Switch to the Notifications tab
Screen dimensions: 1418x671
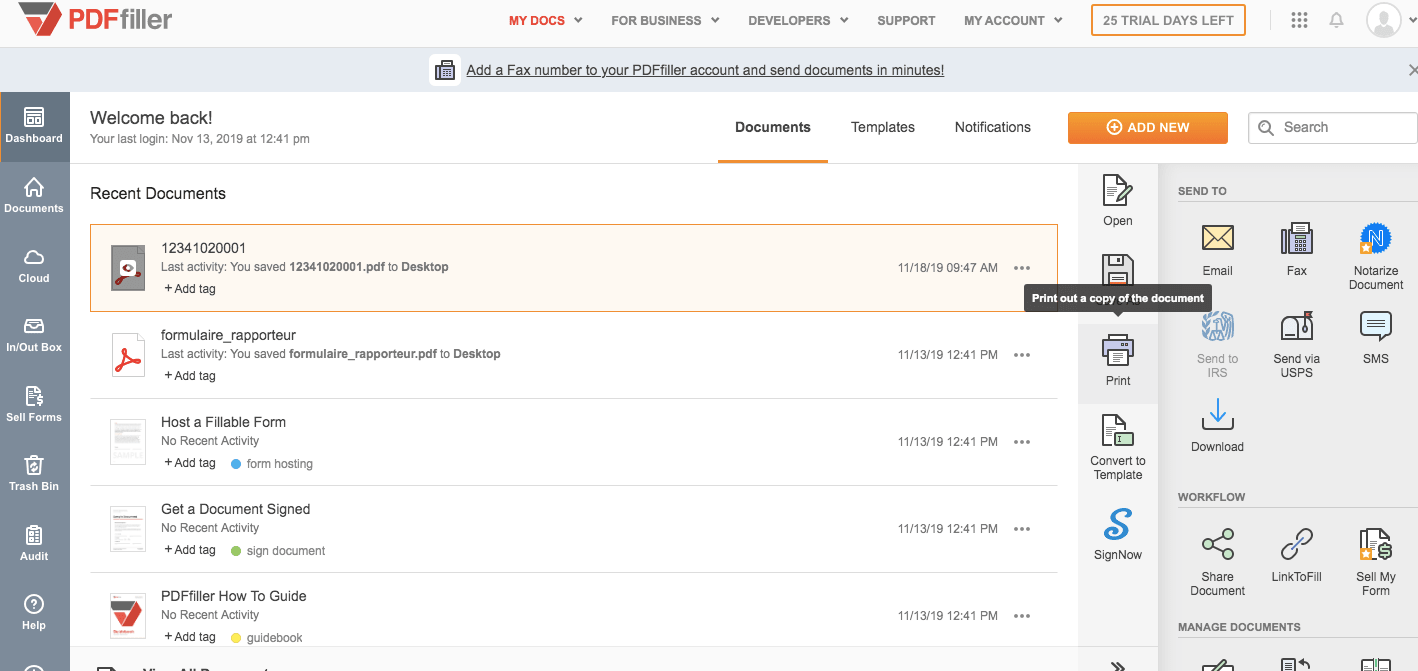[x=992, y=127]
